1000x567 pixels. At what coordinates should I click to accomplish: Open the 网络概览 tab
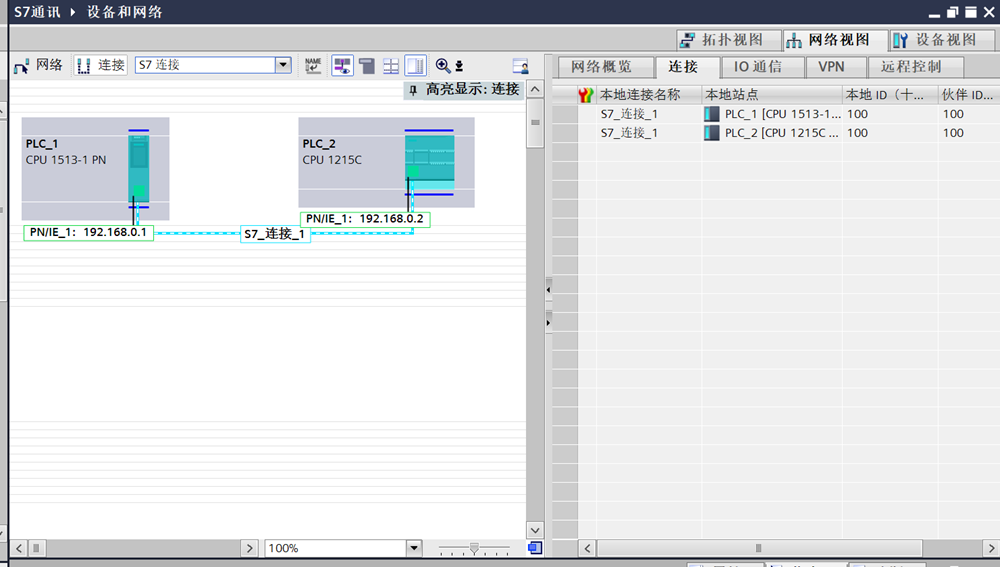tap(601, 67)
